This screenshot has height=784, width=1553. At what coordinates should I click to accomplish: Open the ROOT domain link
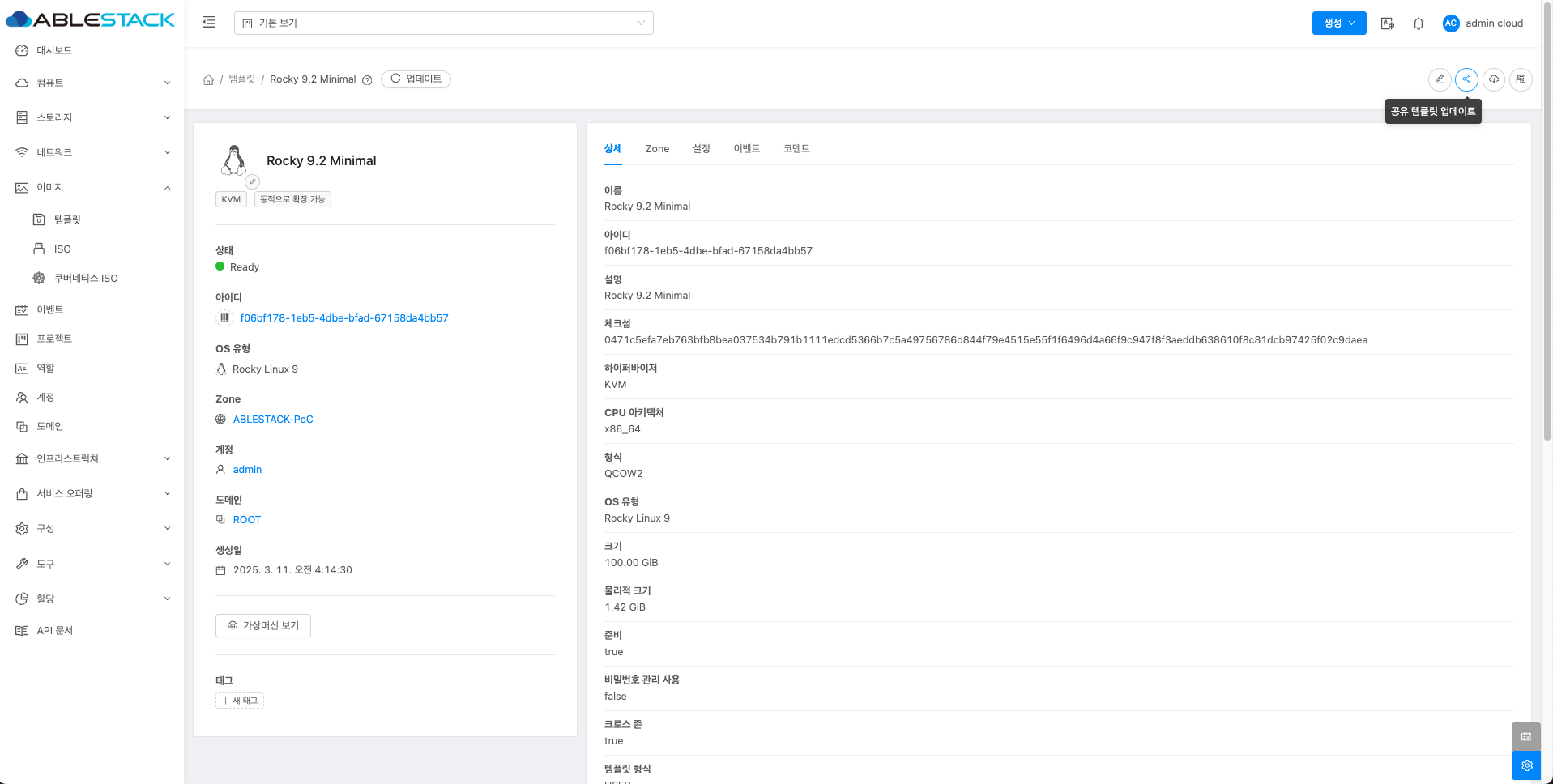pos(247,520)
